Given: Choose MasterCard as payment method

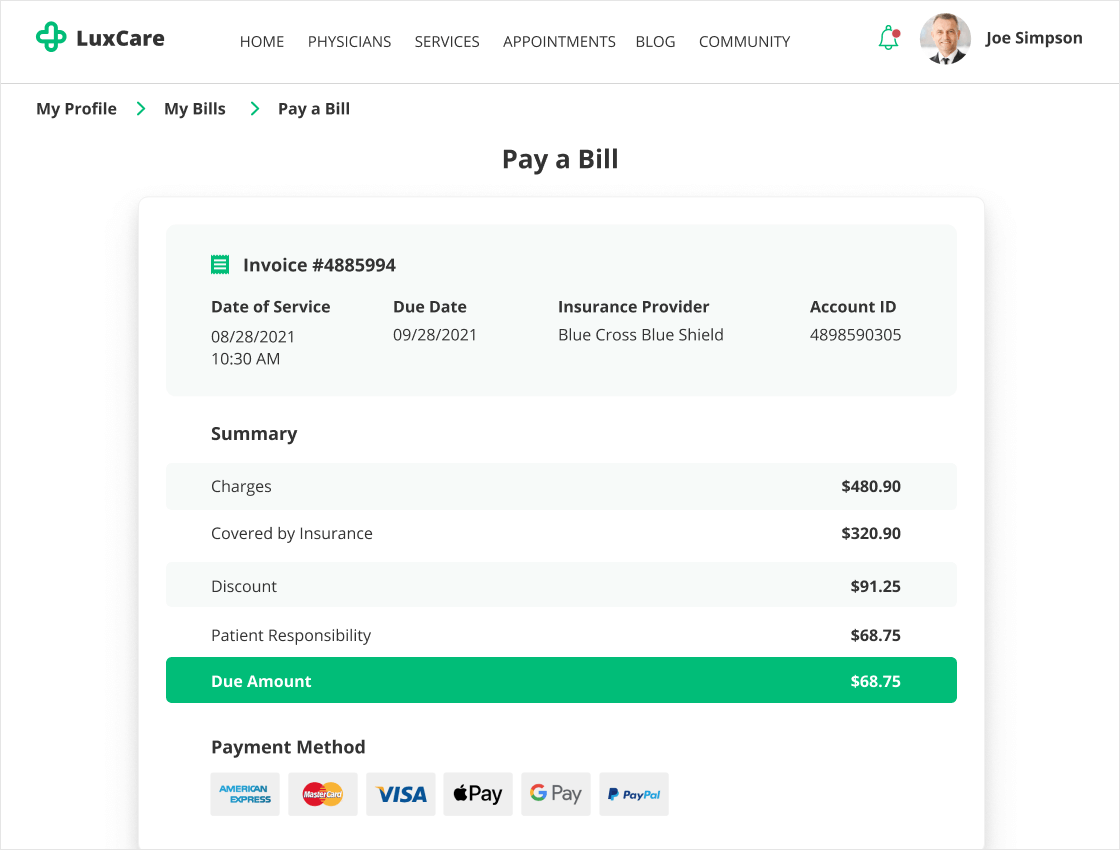Looking at the screenshot, I should click(x=323, y=794).
